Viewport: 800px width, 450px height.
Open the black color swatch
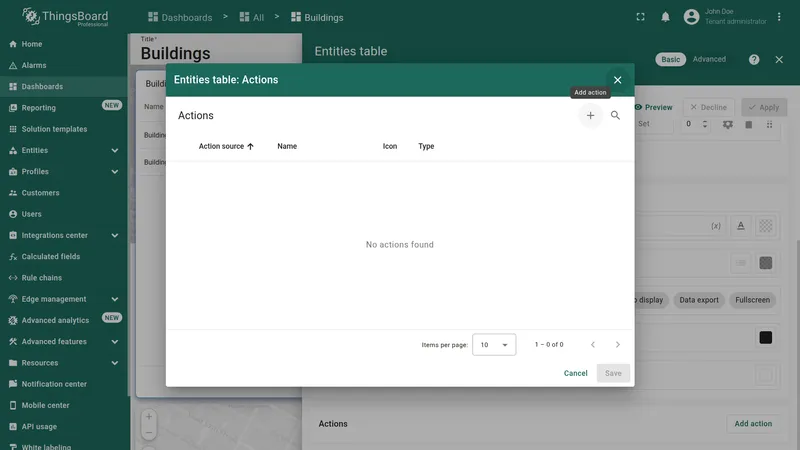(x=765, y=338)
